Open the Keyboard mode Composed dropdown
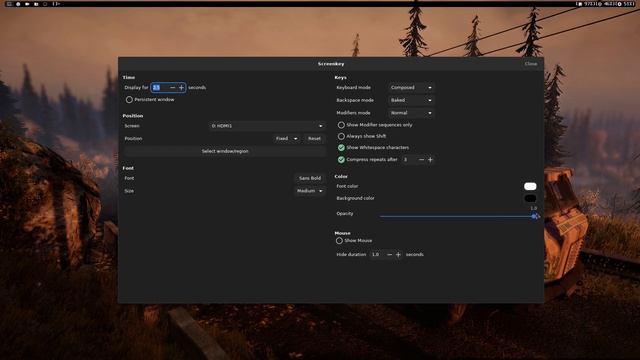This screenshot has height=360, width=640. point(411,88)
